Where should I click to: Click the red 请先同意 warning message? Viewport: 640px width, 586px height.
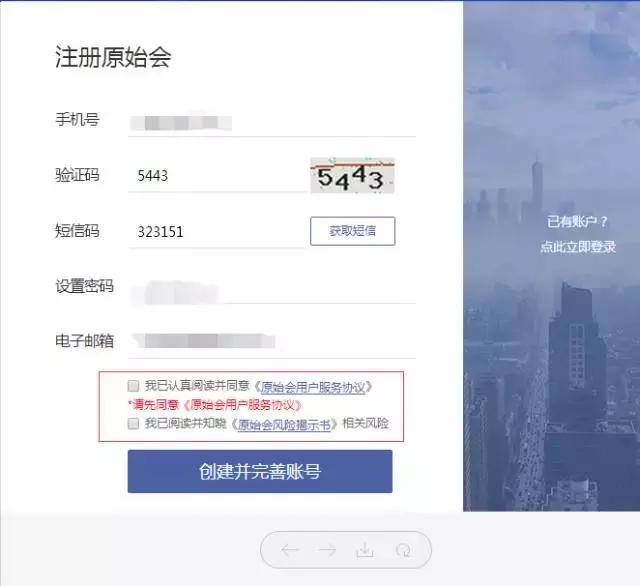[x=215, y=405]
